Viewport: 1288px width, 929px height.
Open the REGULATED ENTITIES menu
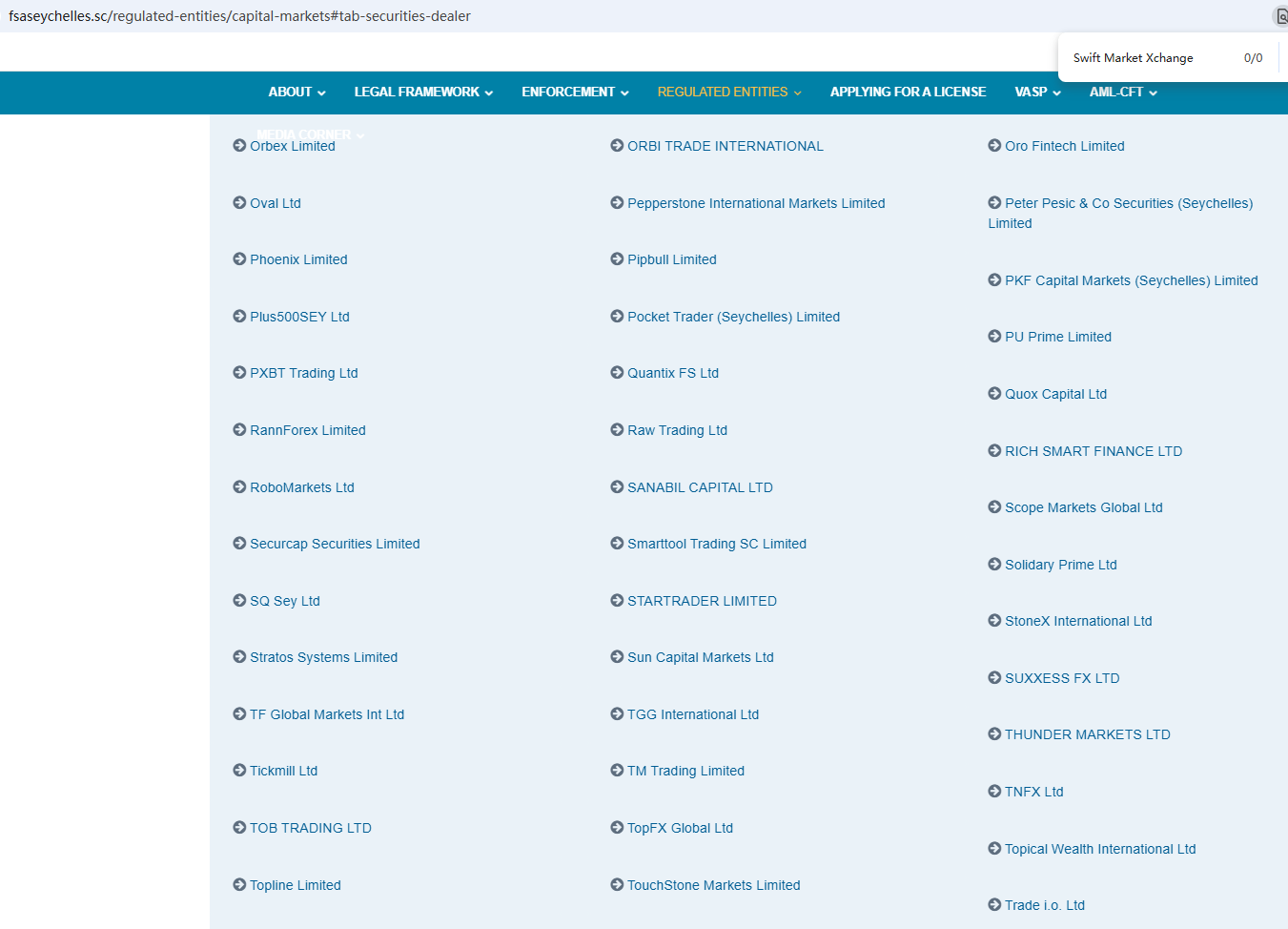point(729,93)
